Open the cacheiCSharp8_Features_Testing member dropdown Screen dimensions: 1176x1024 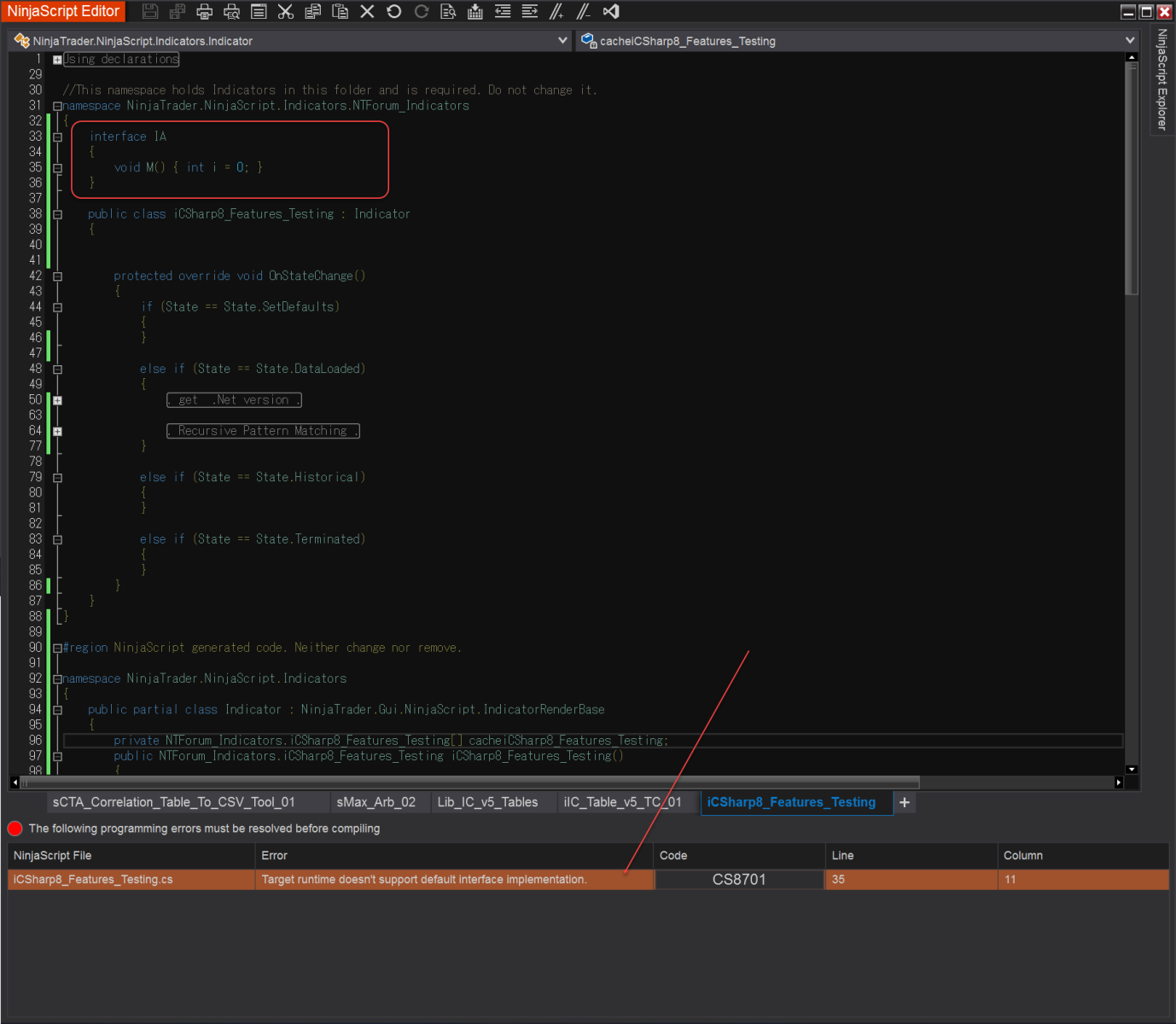(1130, 40)
